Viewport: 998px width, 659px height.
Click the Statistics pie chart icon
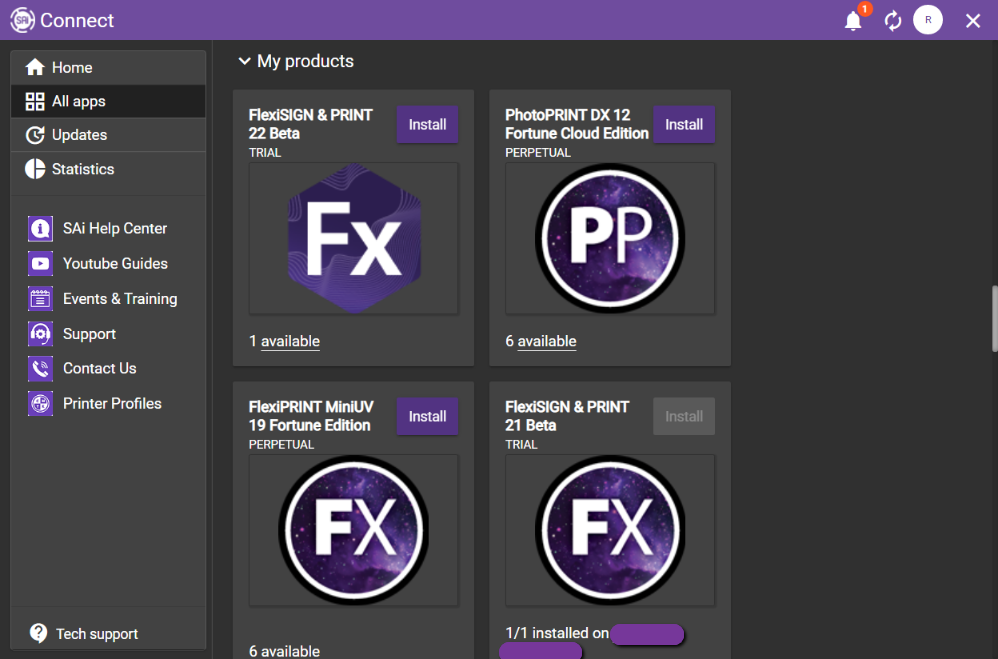[35, 169]
